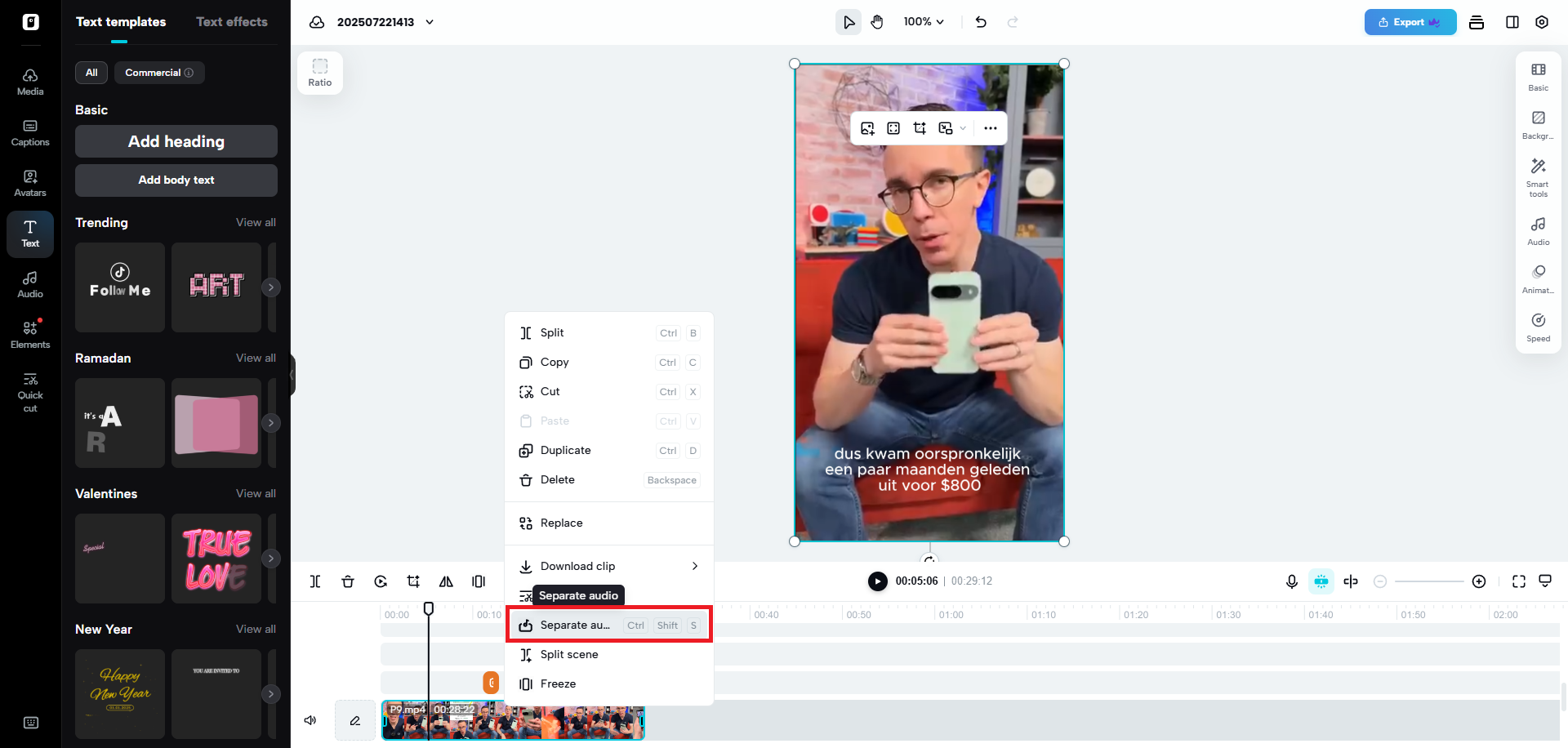This screenshot has height=748, width=1568.
Task: Click the timeline zoom slider
Action: pos(1429,581)
